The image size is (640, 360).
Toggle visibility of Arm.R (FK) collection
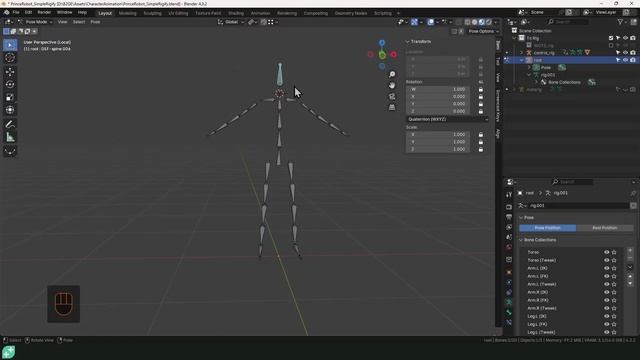[607, 300]
